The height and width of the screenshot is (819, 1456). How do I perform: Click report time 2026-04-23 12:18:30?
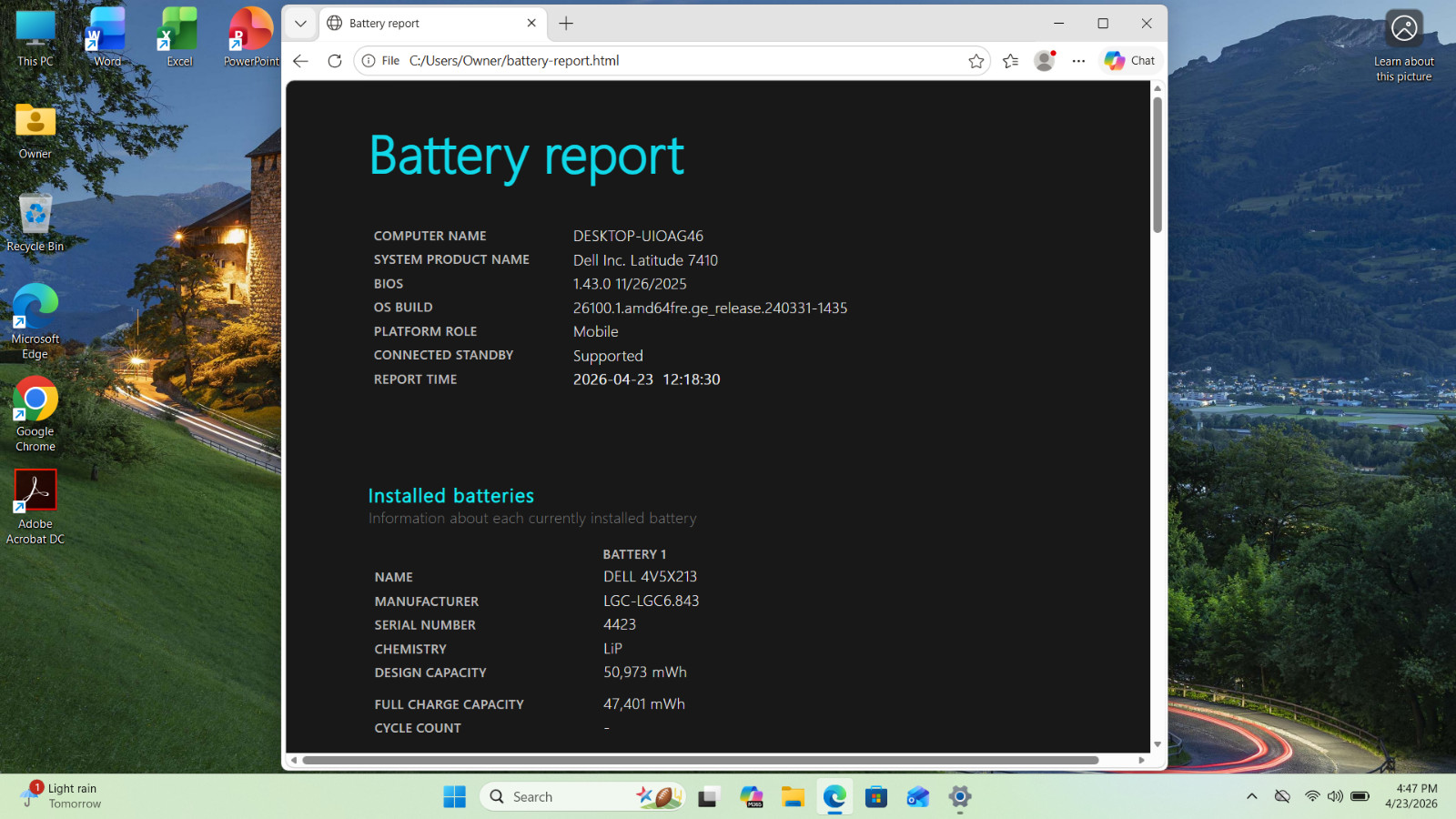point(646,379)
